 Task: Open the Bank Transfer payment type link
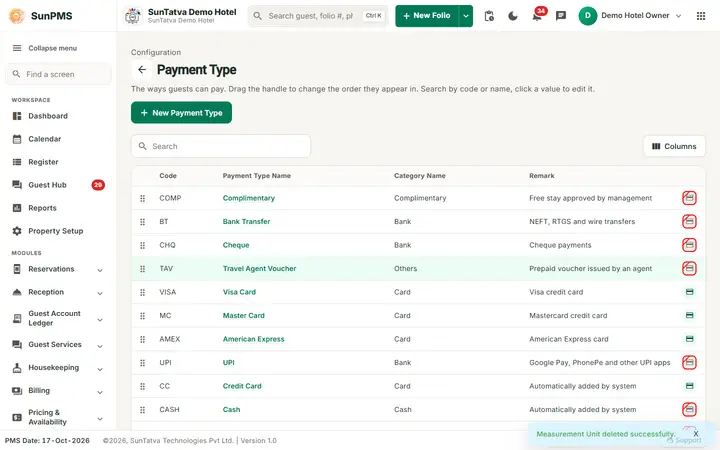click(x=246, y=221)
